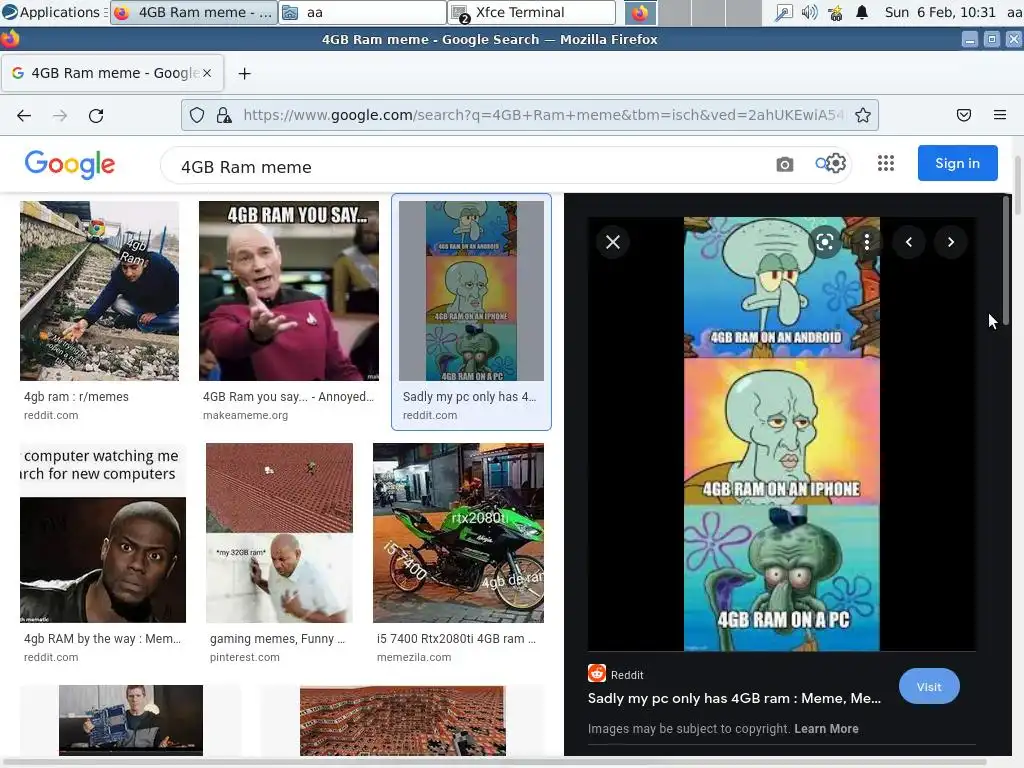The height and width of the screenshot is (768, 1024).
Task: Select the Picard '4GB RAM YOU SAY' thumbnail
Action: click(x=289, y=291)
